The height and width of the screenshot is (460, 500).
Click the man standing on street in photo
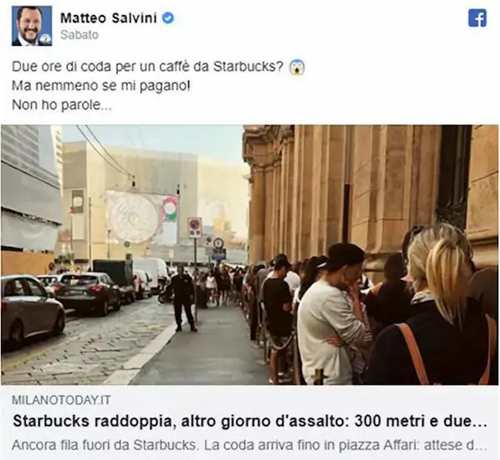[x=183, y=298]
